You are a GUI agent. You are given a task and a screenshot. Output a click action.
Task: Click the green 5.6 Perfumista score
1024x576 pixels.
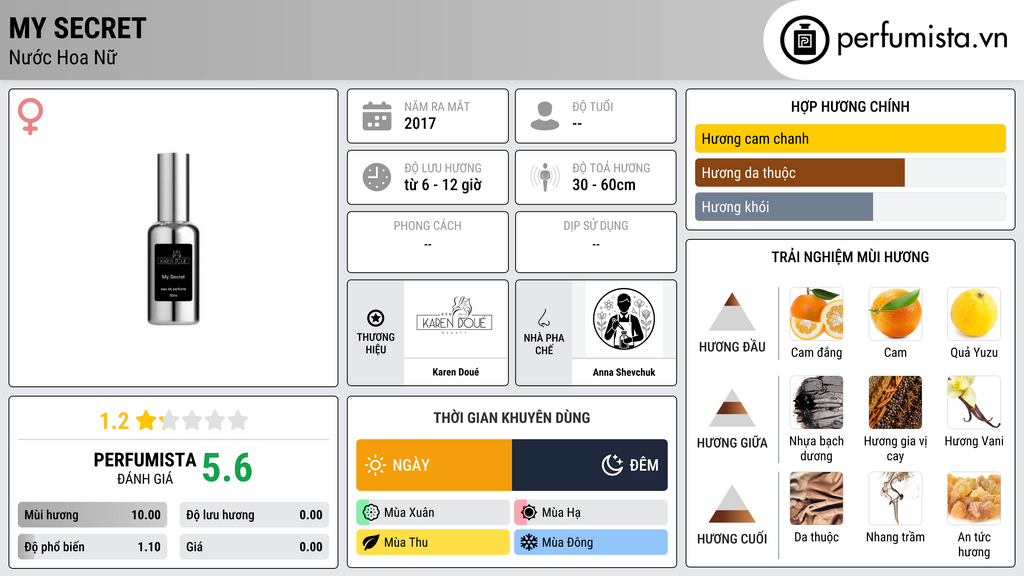tap(227, 468)
